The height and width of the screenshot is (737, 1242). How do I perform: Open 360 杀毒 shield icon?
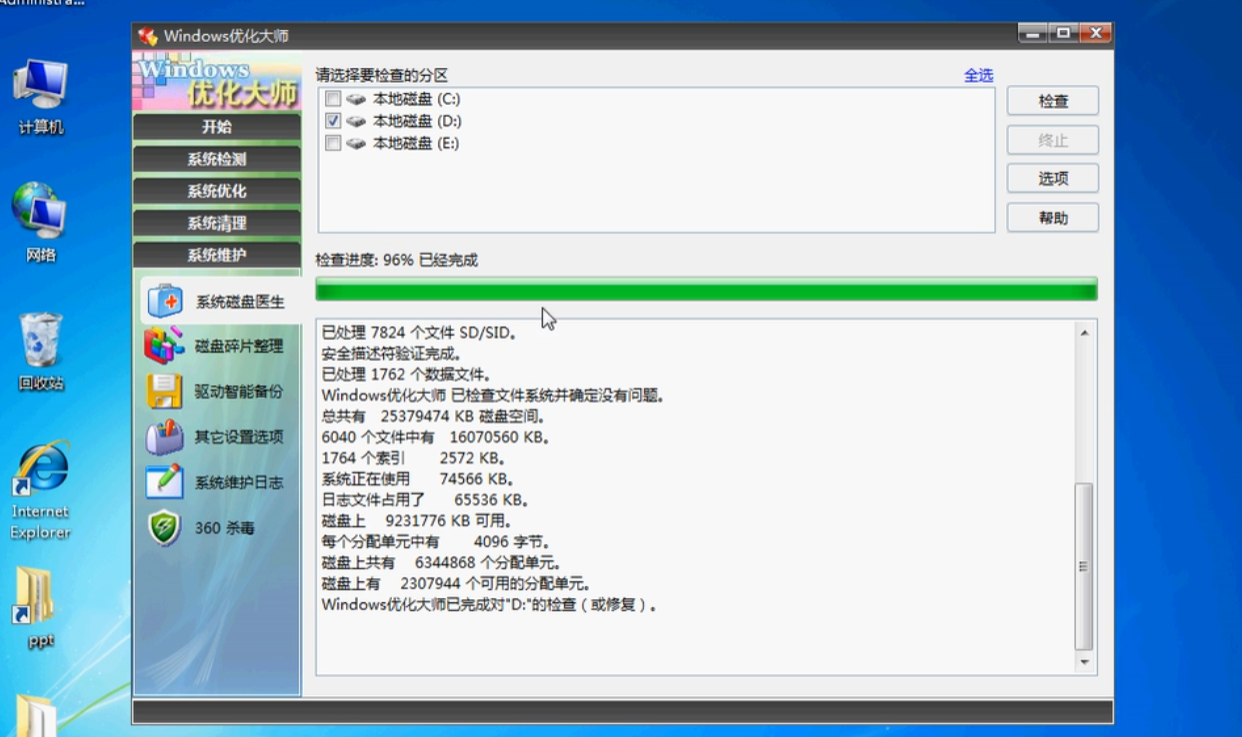tap(164, 527)
